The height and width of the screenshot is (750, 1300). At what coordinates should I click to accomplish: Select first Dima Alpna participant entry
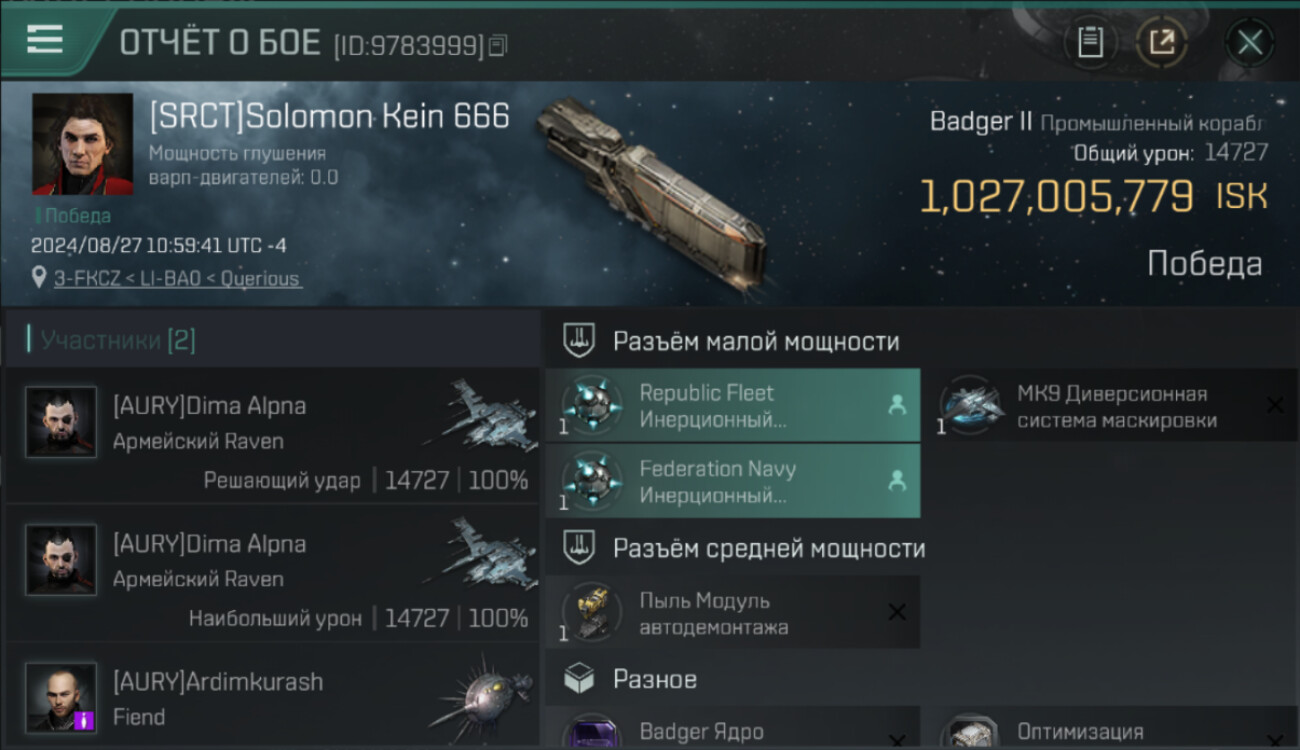tap(272, 434)
